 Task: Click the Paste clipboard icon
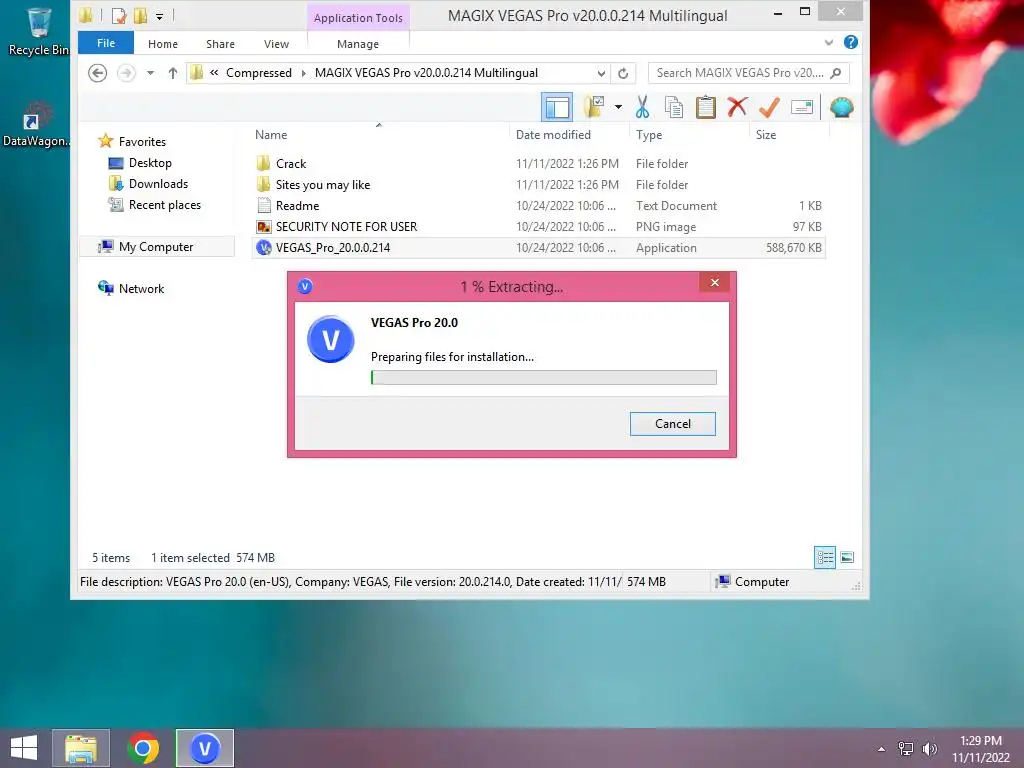point(705,107)
